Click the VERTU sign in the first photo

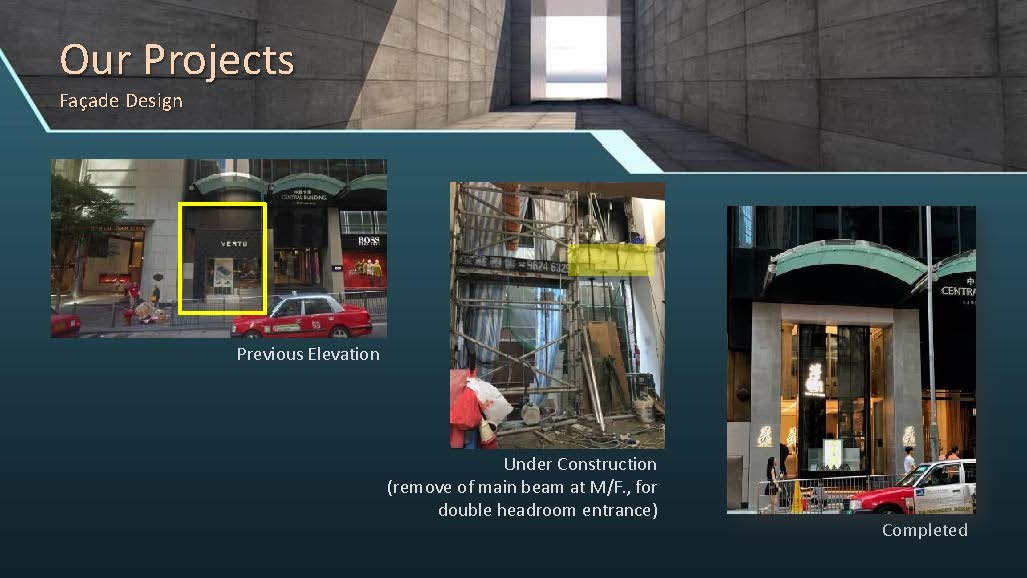(234, 243)
